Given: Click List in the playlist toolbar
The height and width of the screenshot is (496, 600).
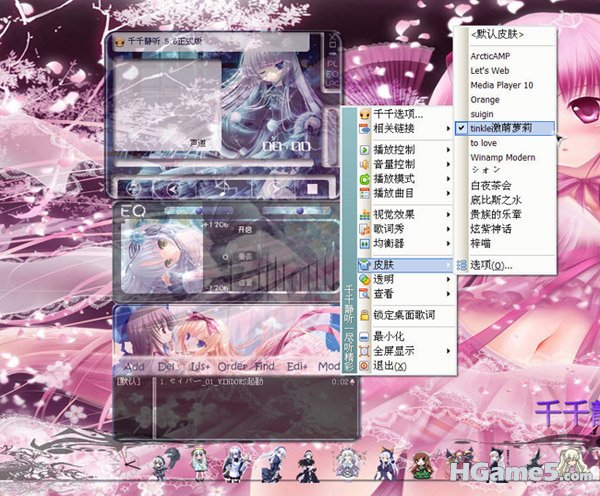Looking at the screenshot, I should click(200, 367).
